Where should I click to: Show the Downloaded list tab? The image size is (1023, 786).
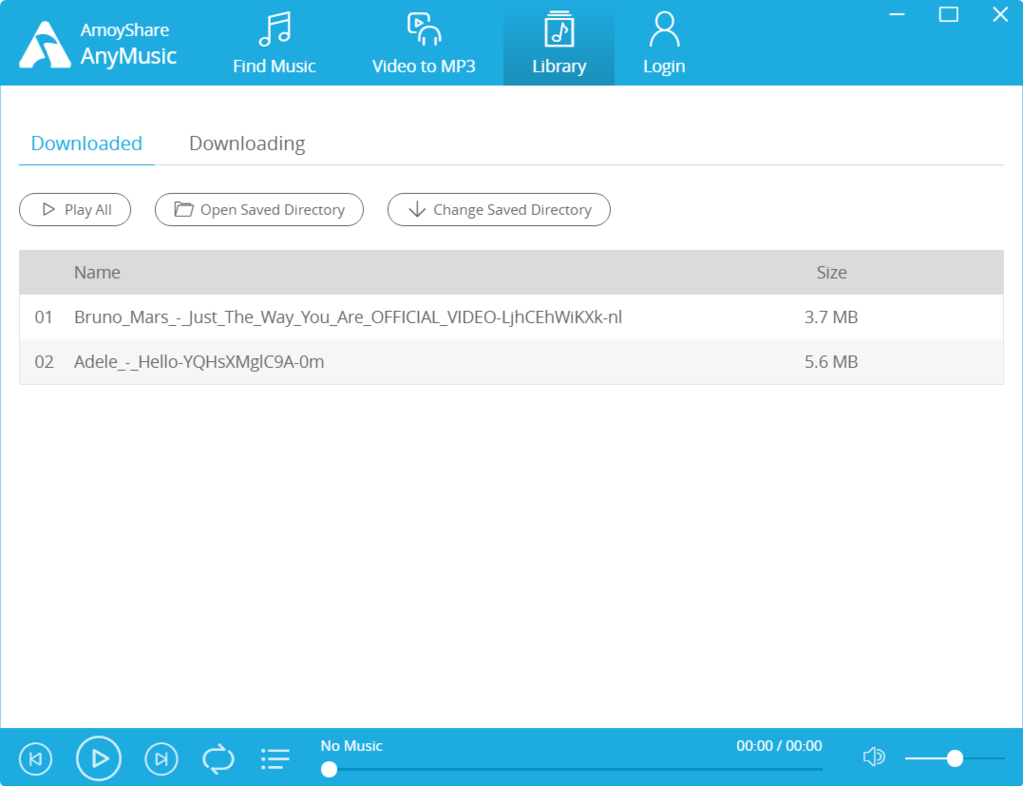tap(87, 143)
